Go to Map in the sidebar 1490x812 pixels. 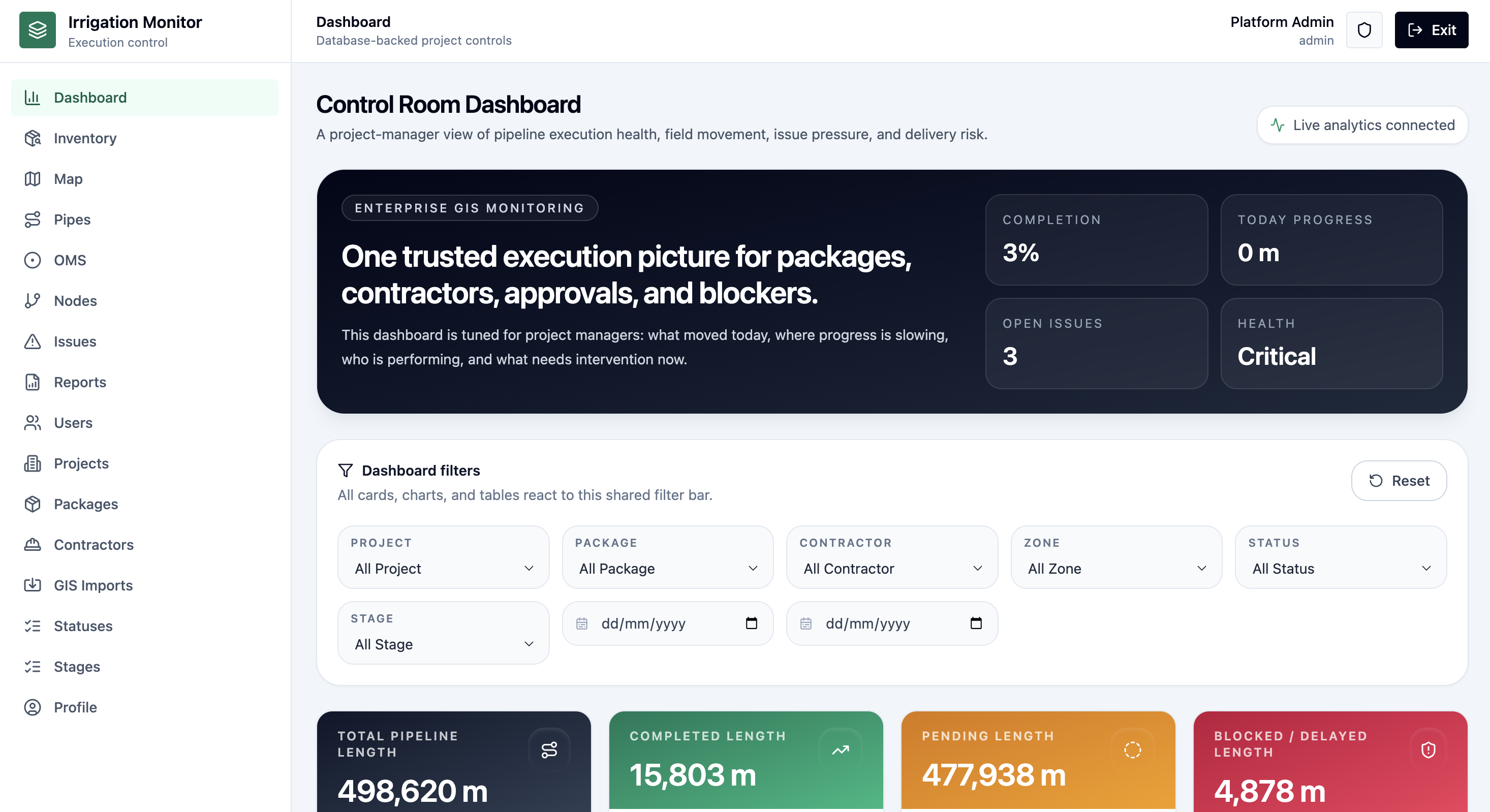coord(145,179)
